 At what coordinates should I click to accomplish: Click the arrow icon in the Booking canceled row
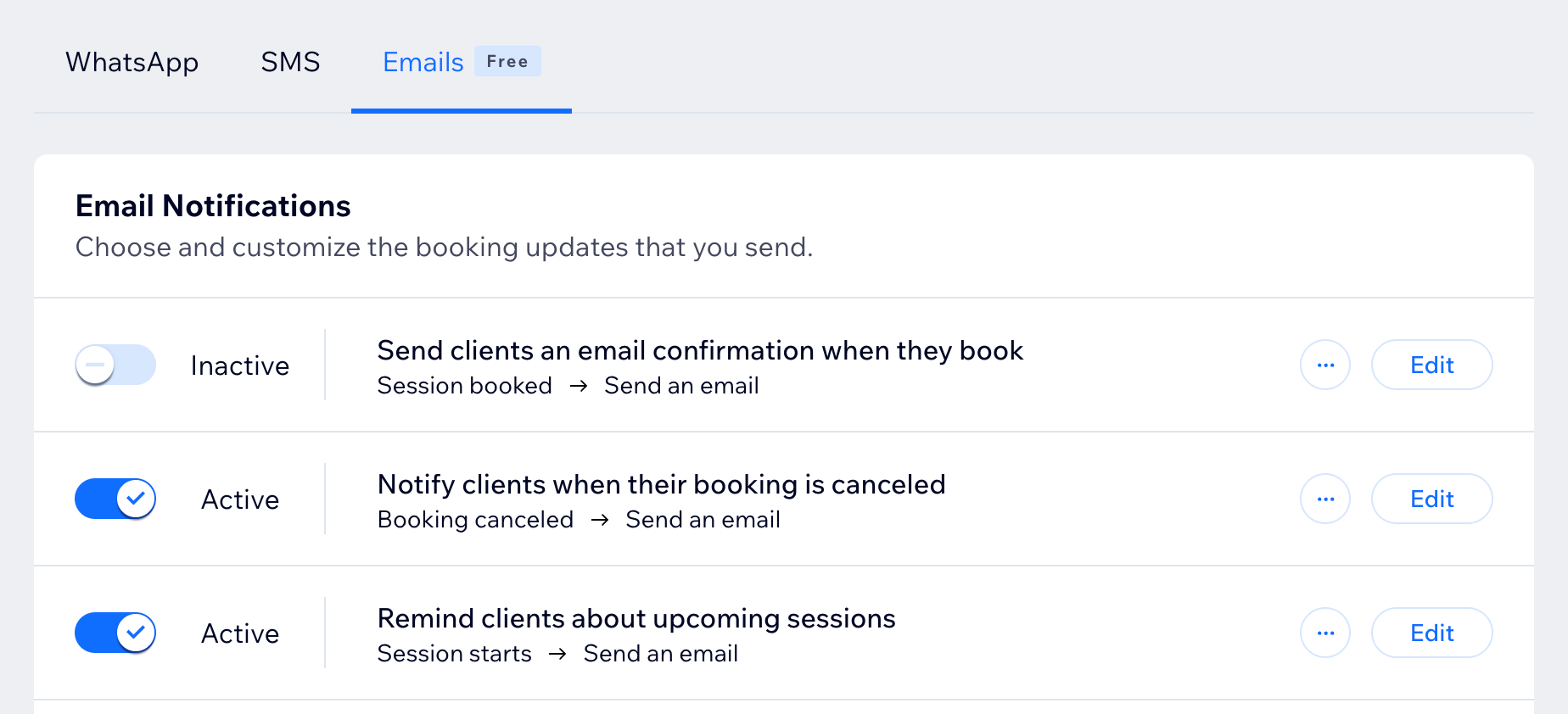(601, 520)
